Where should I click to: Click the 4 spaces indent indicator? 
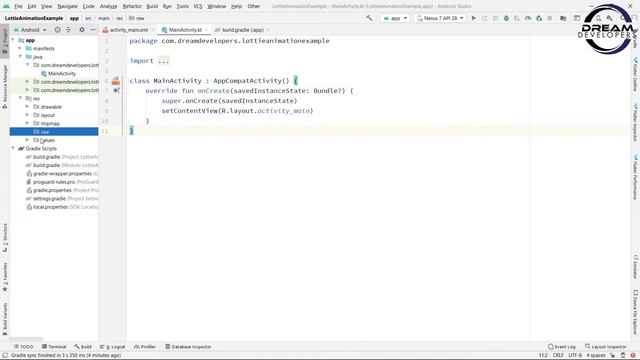(596, 355)
